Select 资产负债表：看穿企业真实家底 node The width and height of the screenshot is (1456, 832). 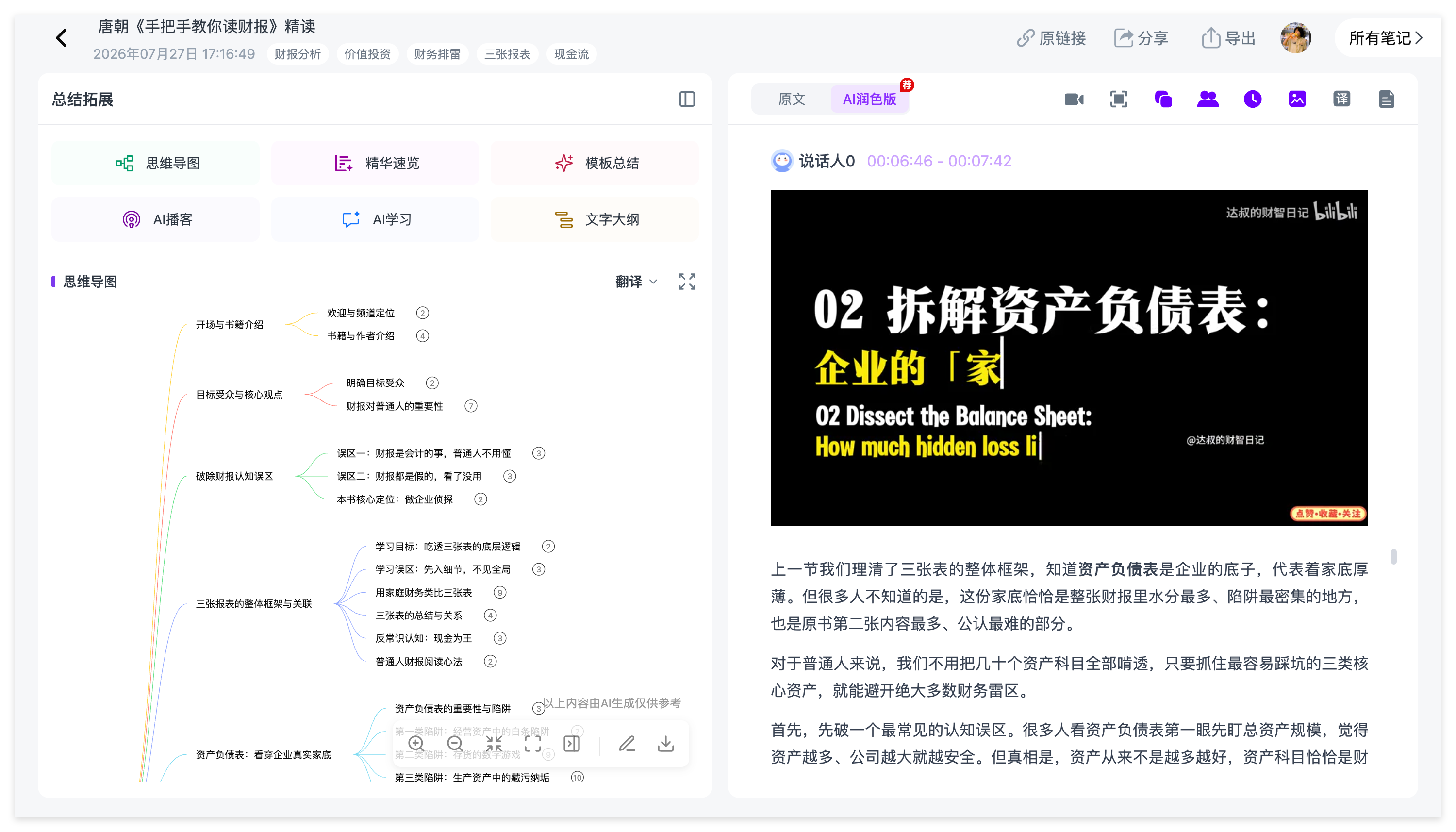264,754
